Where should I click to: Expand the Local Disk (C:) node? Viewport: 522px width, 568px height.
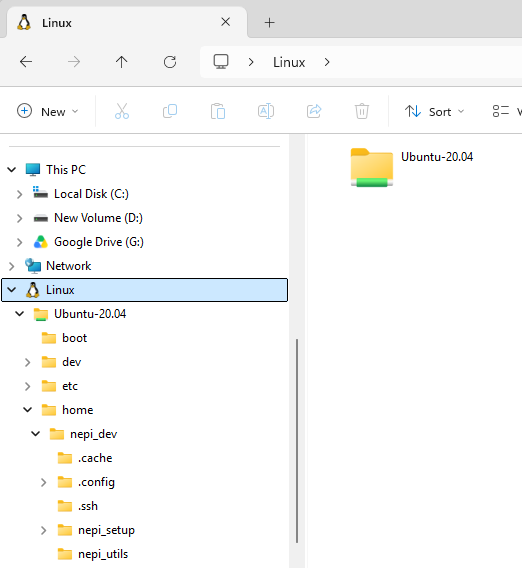(x=20, y=194)
